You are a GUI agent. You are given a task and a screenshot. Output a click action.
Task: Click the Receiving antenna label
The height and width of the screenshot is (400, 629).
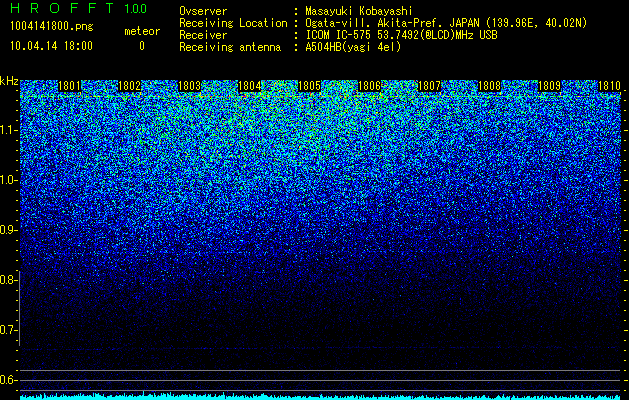[x=230, y=47]
